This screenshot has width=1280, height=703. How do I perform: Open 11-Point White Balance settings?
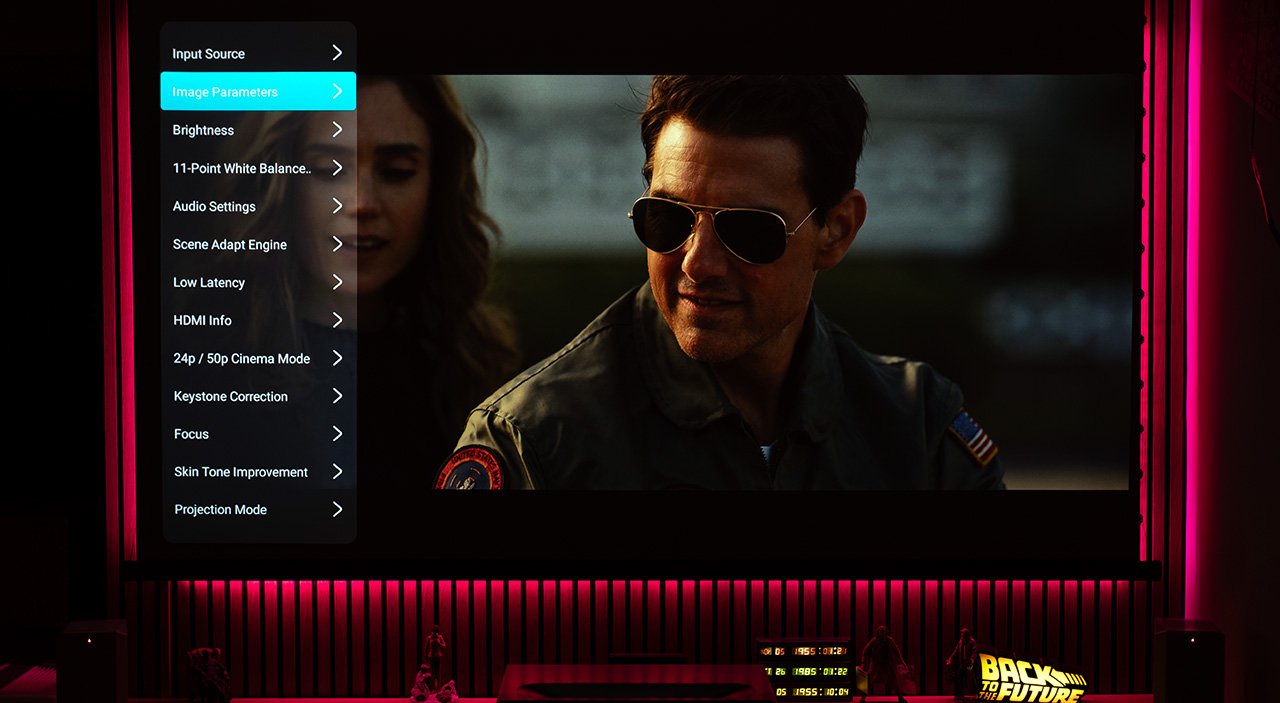[242, 168]
